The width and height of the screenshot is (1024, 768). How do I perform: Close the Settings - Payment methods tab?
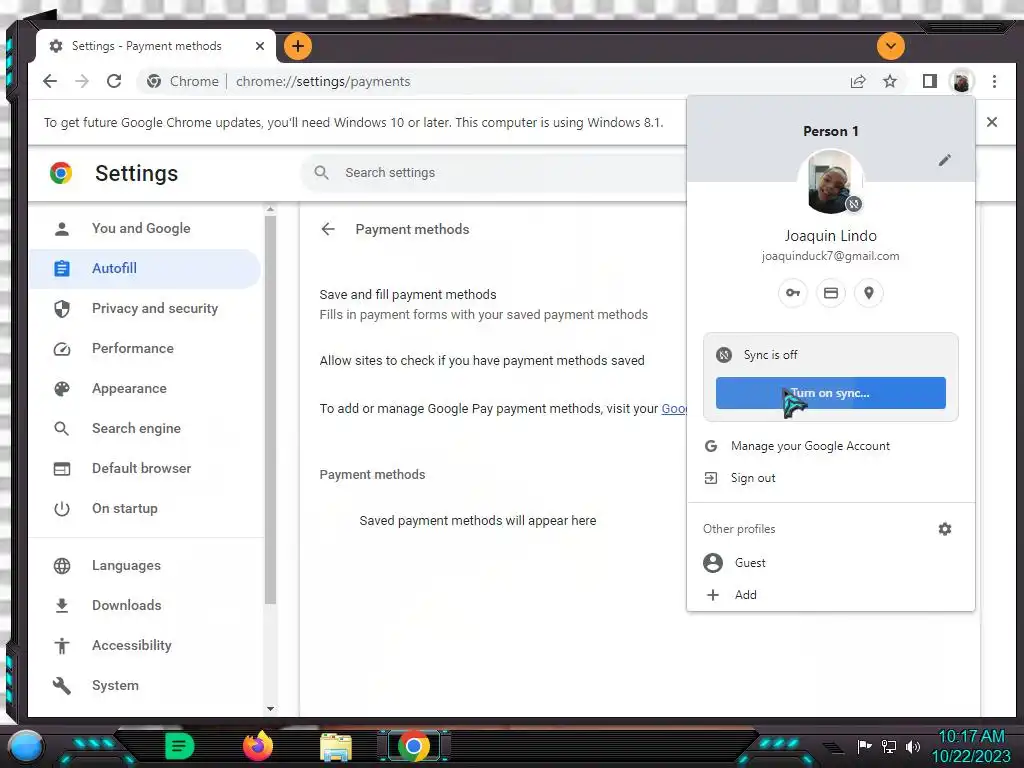click(260, 46)
